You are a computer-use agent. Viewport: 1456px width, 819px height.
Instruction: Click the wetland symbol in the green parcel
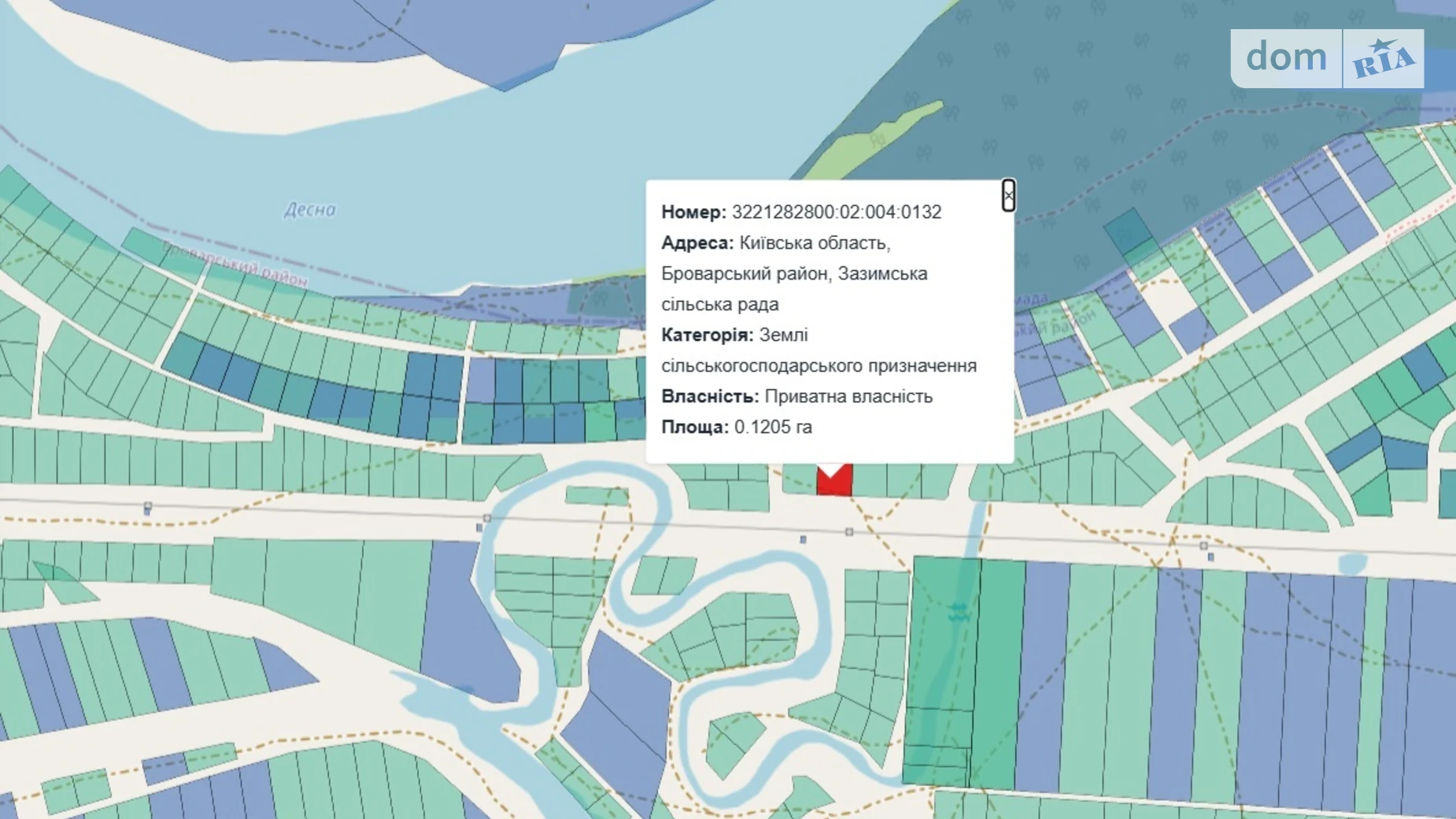point(958,611)
